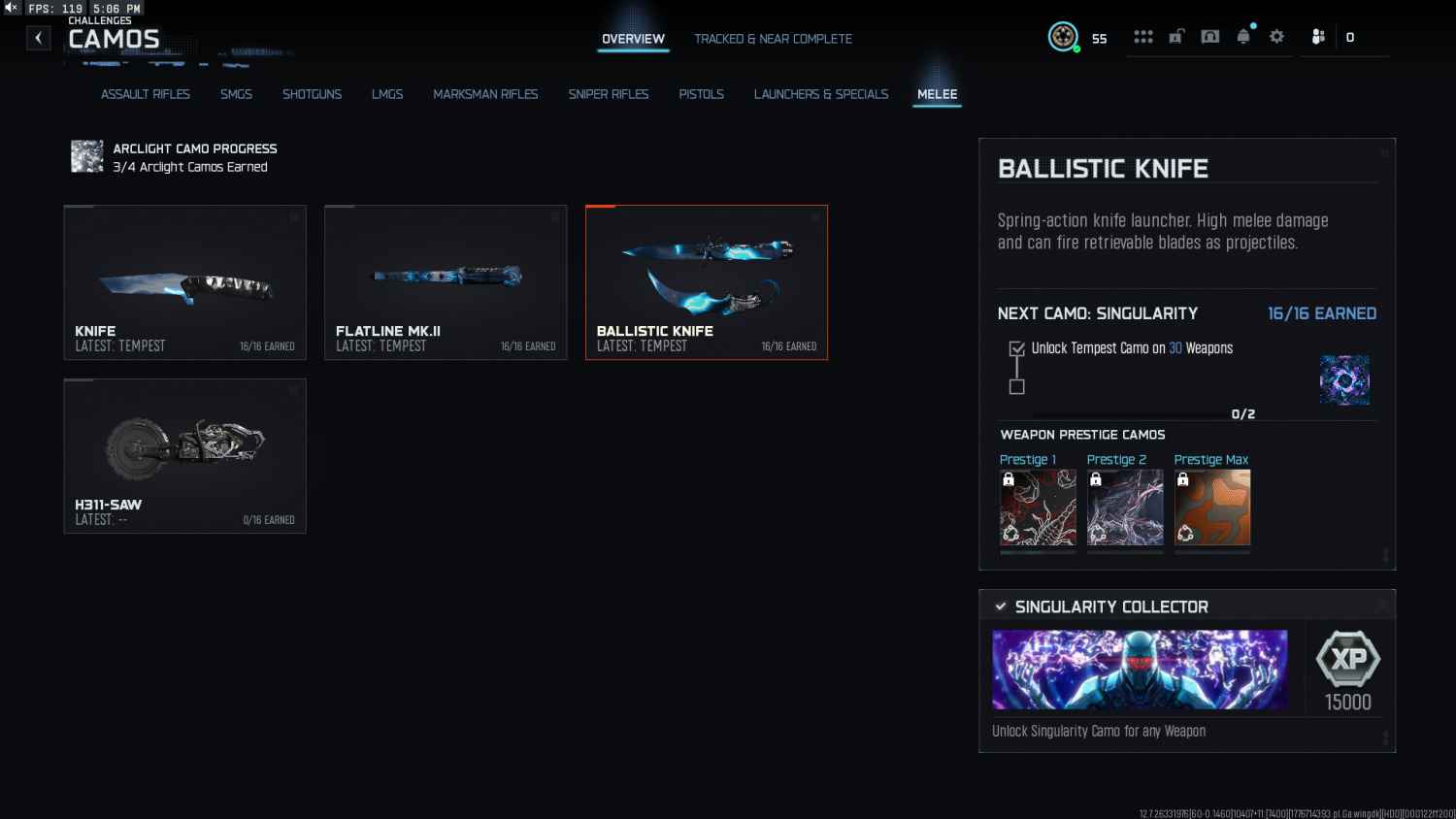This screenshot has width=1456, height=819.
Task: Open the player rank emblem profile
Action: coord(1064,37)
